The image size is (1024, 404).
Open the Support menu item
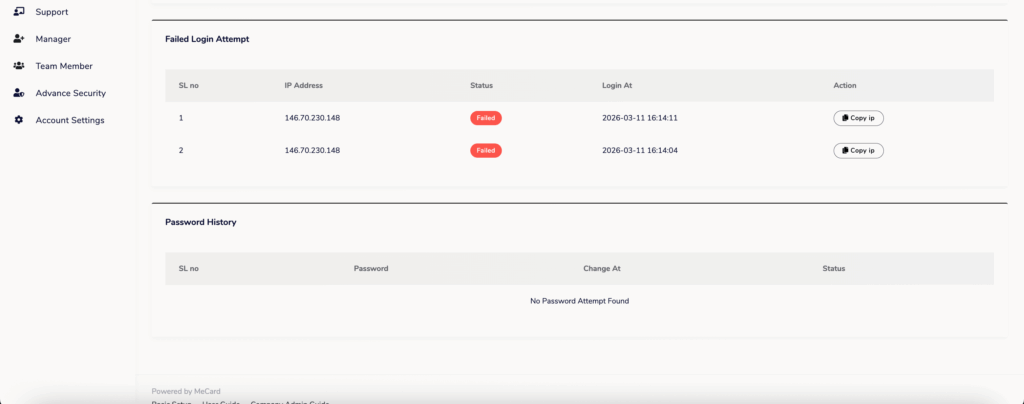pyautogui.click(x=52, y=12)
